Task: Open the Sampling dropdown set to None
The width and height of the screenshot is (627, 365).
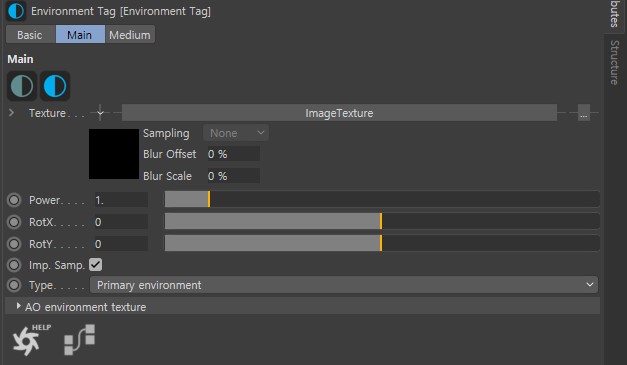Action: click(x=236, y=133)
